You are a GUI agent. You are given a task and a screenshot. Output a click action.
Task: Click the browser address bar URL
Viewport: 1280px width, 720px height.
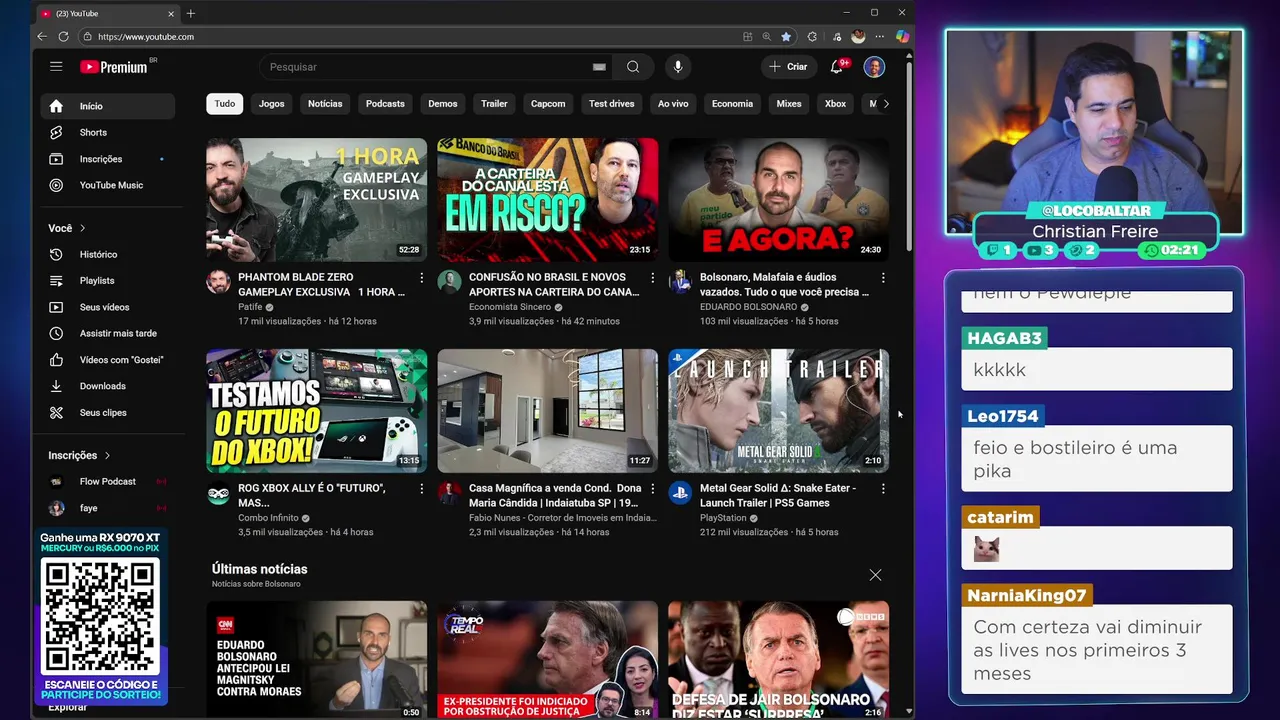tap(146, 37)
